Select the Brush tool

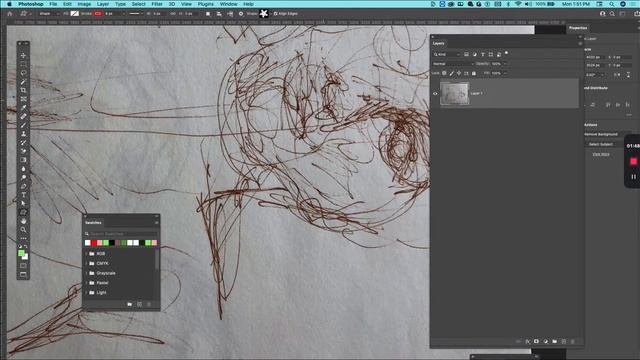pyautogui.click(x=23, y=125)
